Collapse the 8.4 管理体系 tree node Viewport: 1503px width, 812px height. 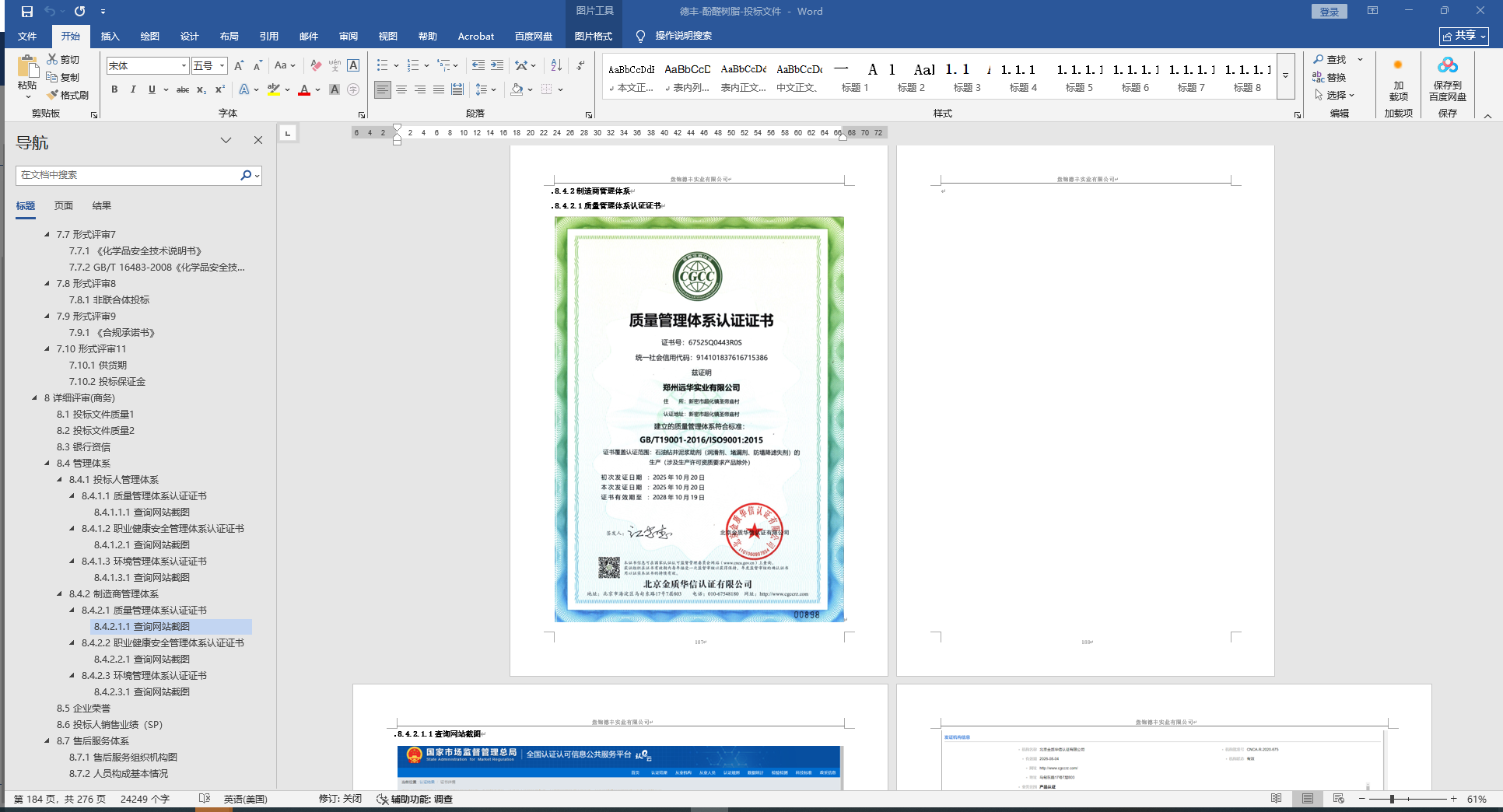point(47,464)
